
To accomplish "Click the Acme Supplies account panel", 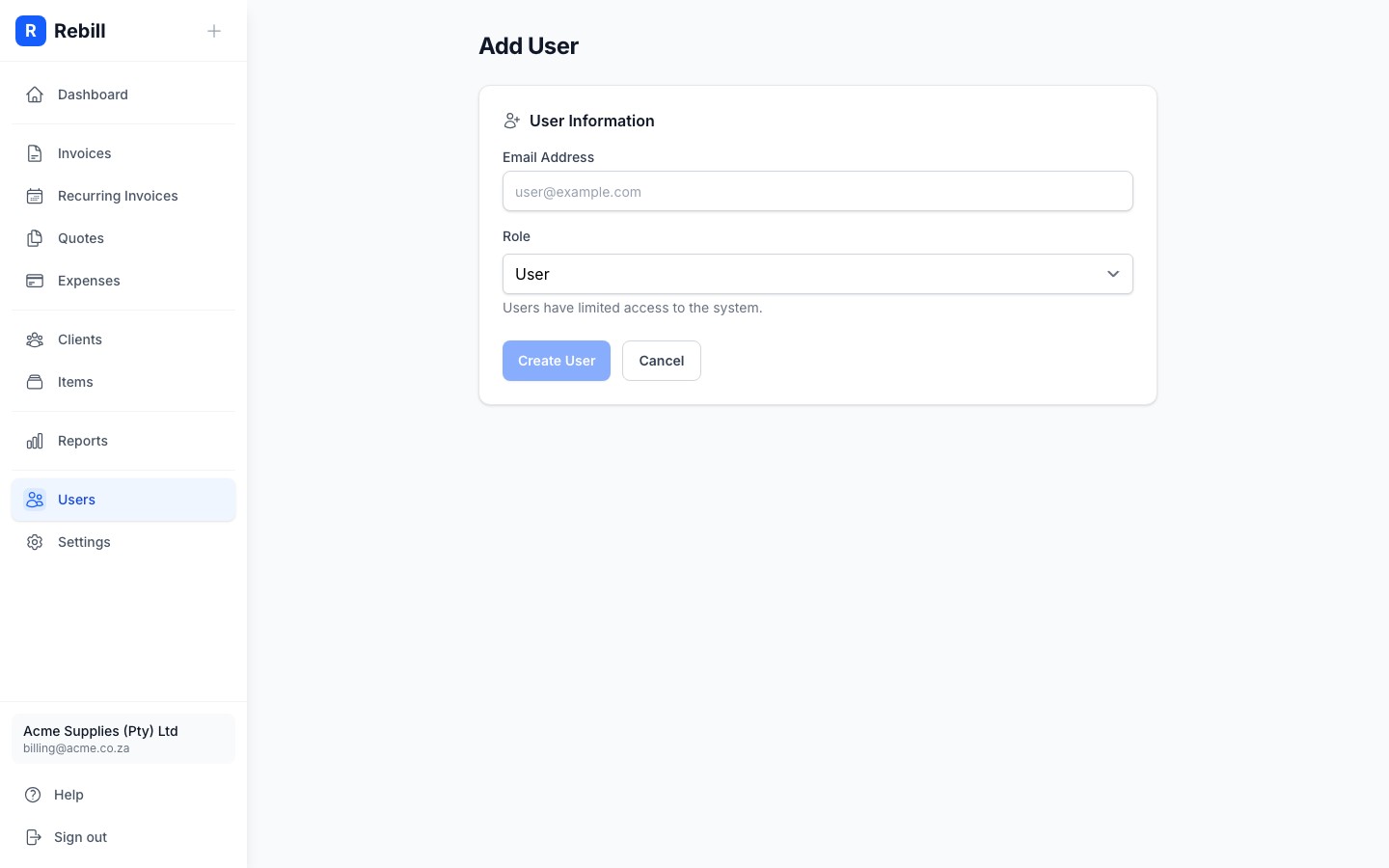I will [x=123, y=739].
